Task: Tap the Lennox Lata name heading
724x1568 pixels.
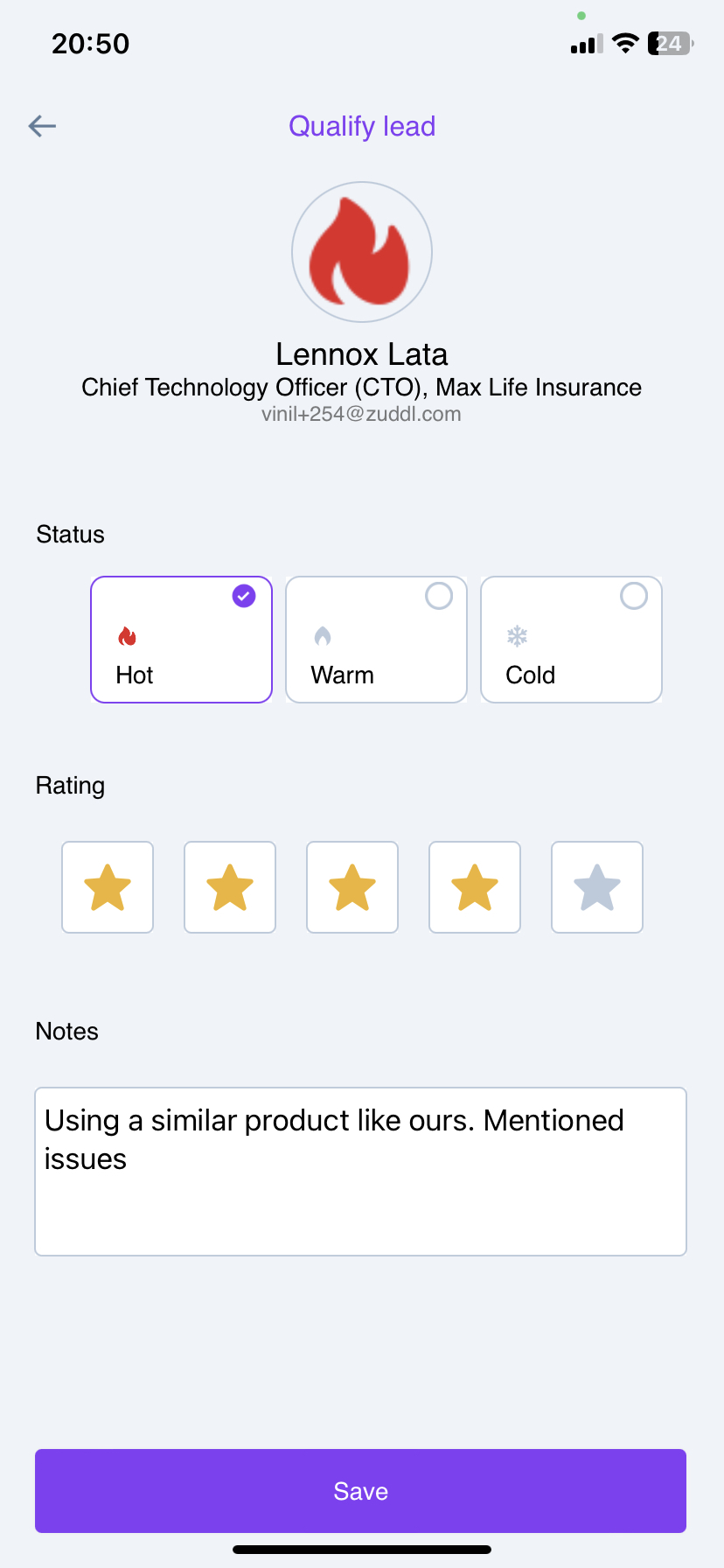Action: (362, 354)
